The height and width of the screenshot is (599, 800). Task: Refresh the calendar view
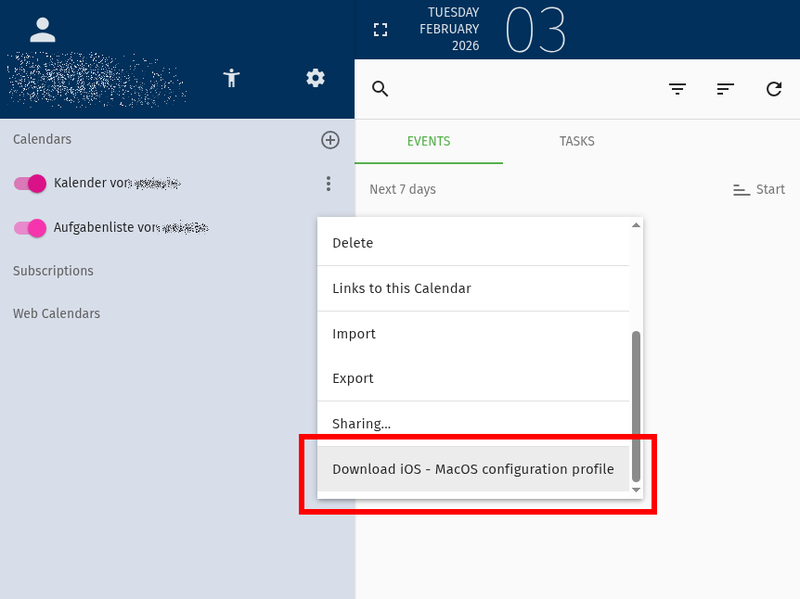(x=774, y=88)
